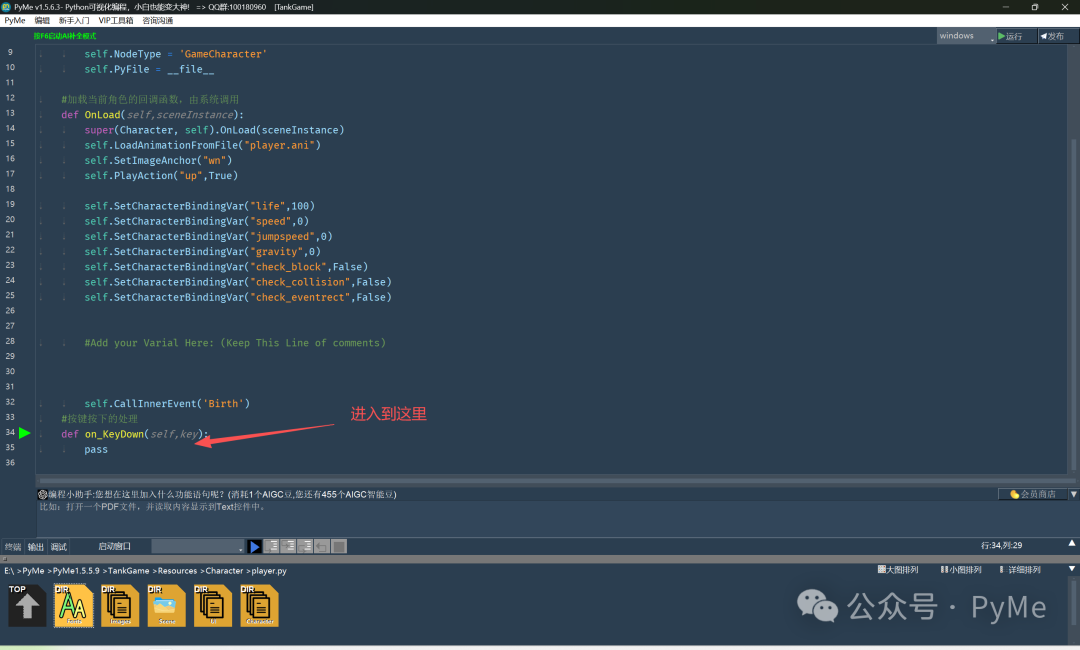This screenshot has width=1080, height=650.
Task: Click the editor horizontal scrollbar
Action: point(557,480)
